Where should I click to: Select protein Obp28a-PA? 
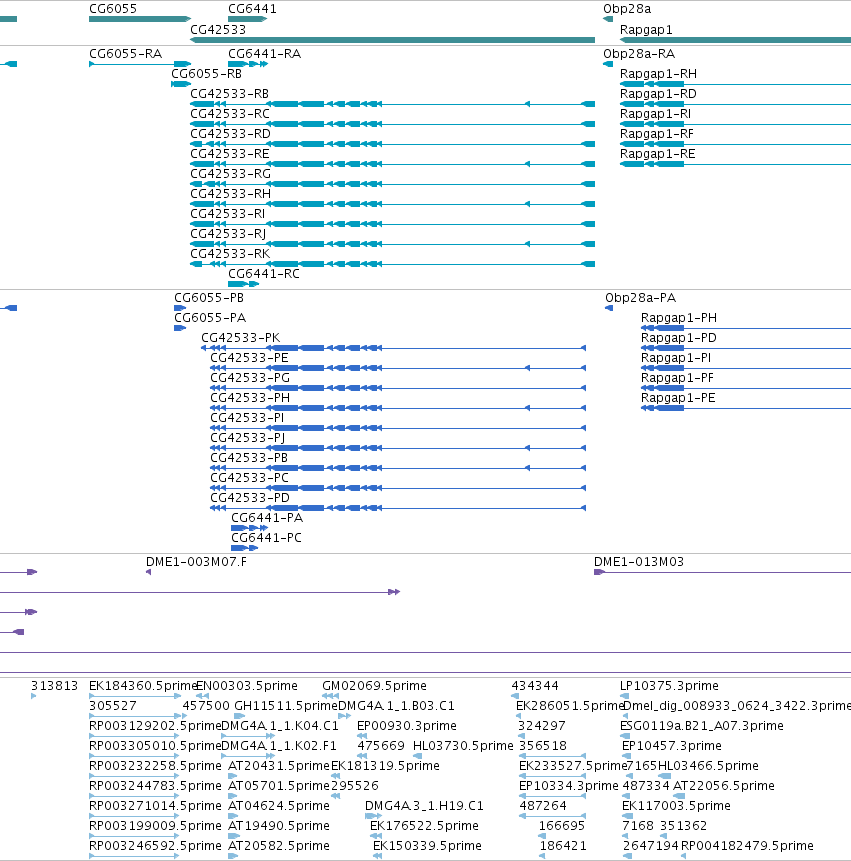640,298
